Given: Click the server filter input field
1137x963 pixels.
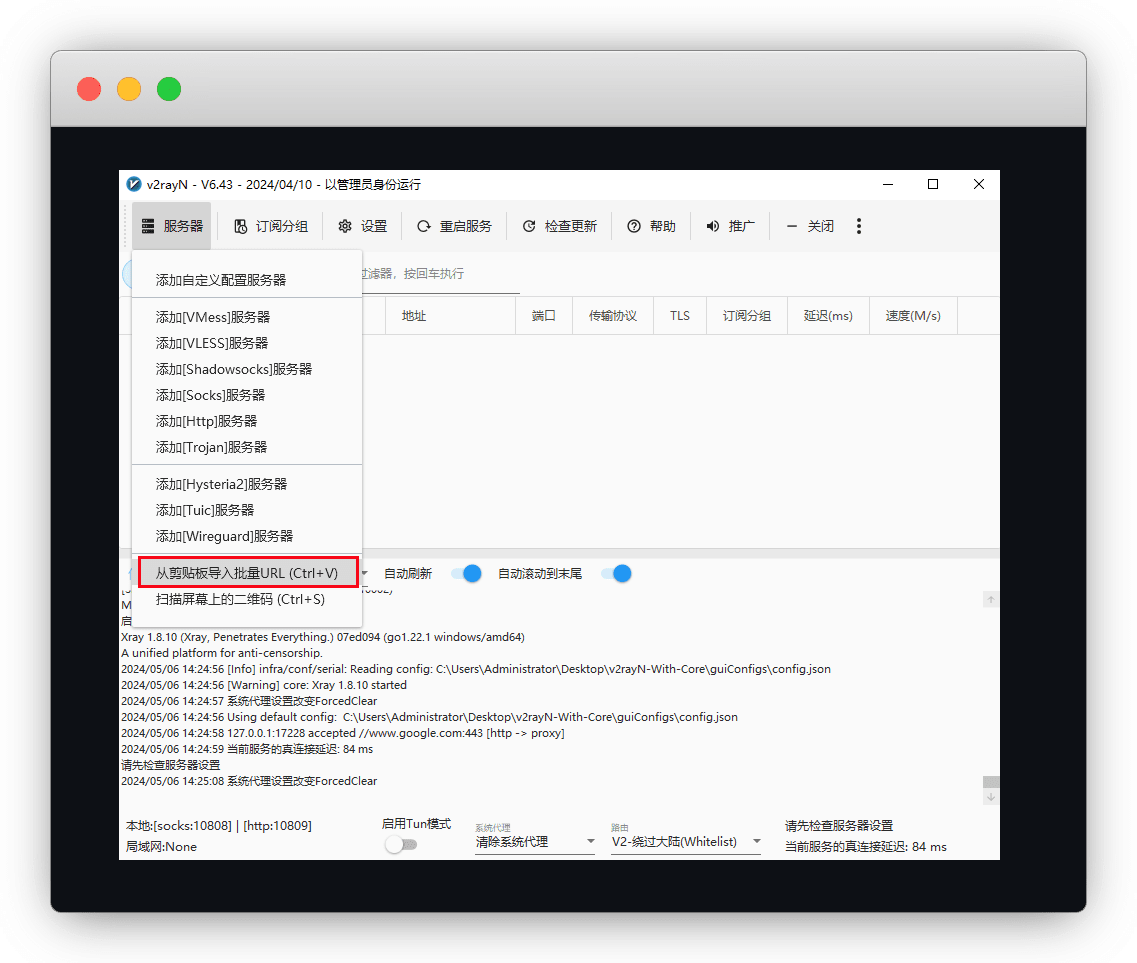Looking at the screenshot, I should click(440, 274).
